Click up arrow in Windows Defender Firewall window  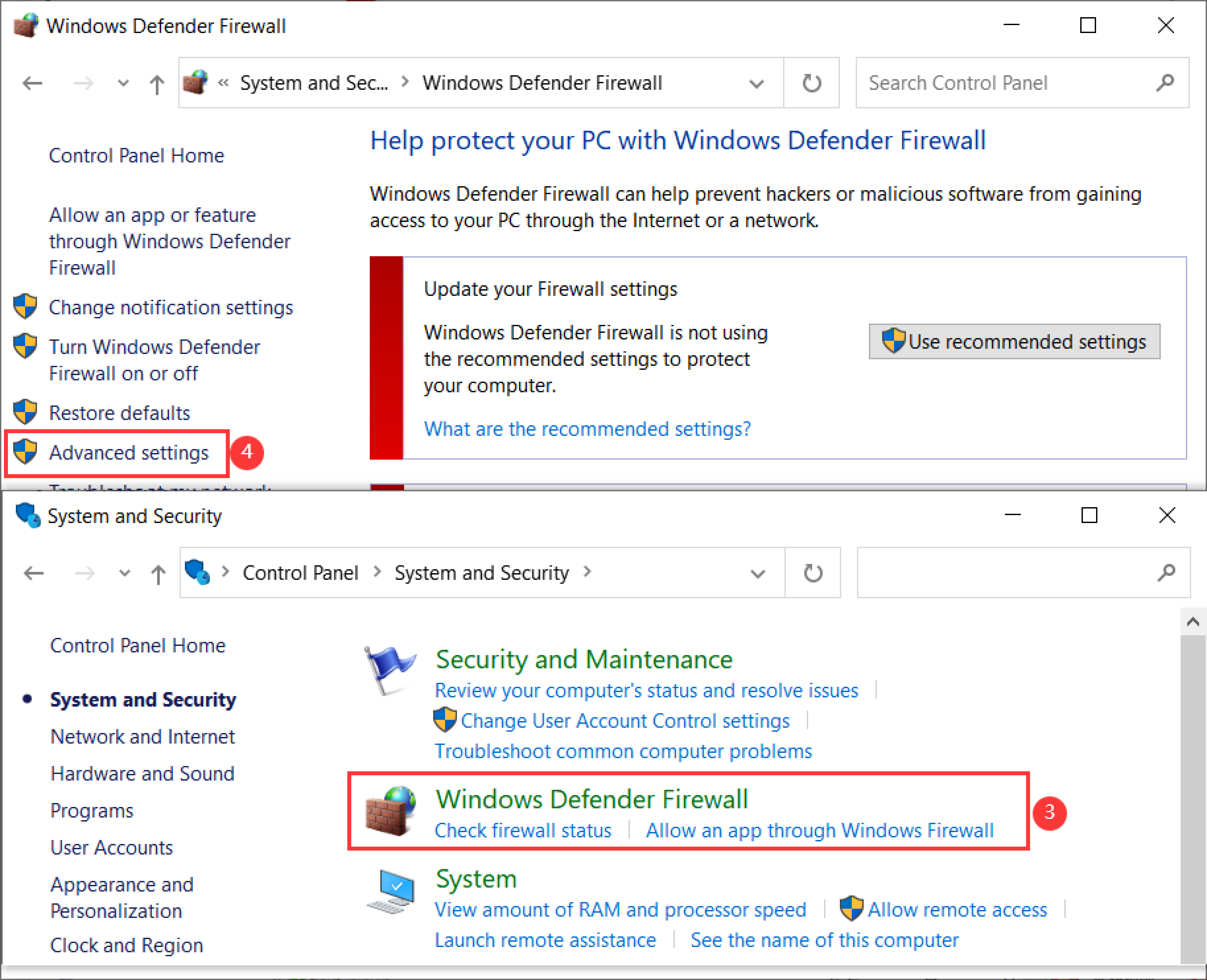point(157,85)
